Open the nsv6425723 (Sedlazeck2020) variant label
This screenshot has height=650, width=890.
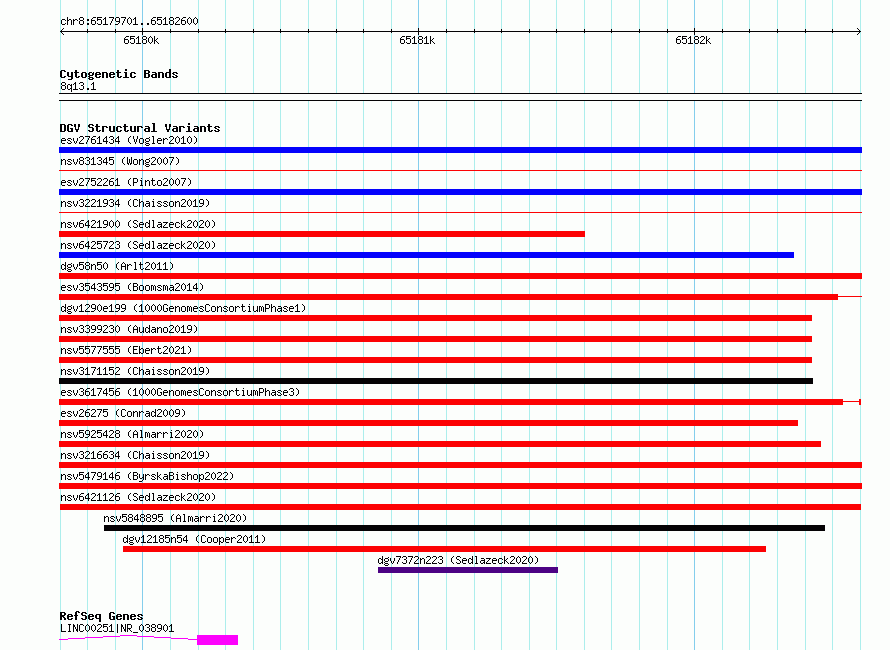pyautogui.click(x=138, y=245)
